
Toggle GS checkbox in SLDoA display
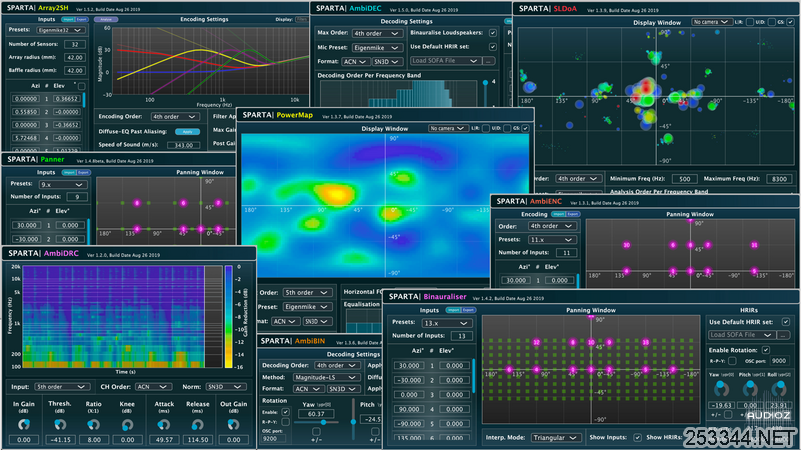[790, 22]
